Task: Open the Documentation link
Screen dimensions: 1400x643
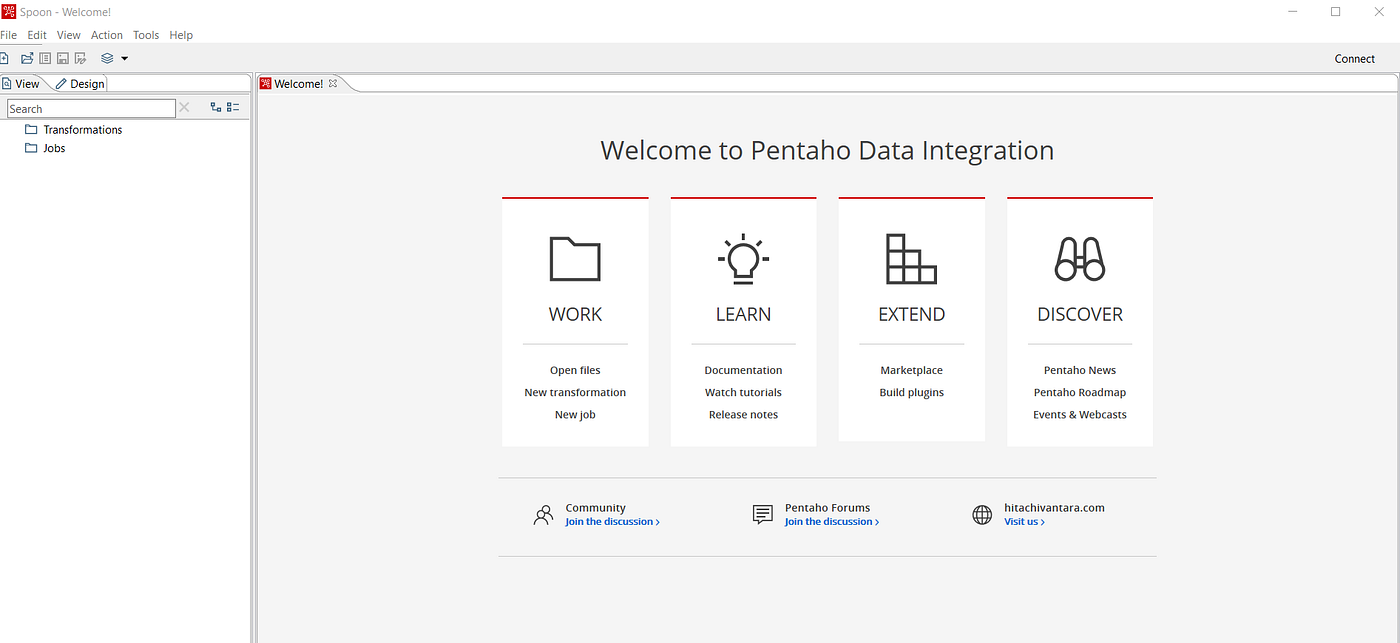Action: tap(743, 370)
